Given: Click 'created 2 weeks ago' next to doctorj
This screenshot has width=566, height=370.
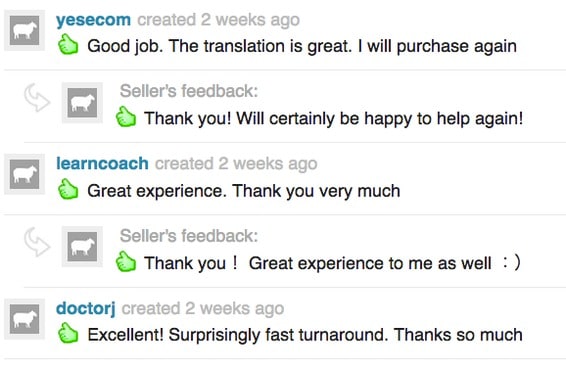Looking at the screenshot, I should click(x=203, y=309).
